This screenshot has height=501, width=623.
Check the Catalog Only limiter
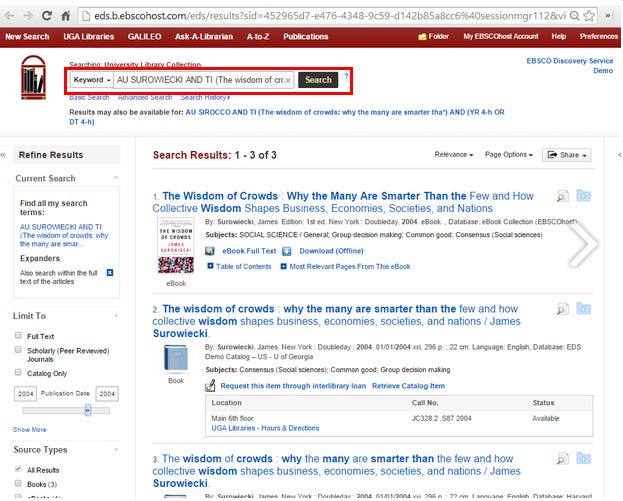(18, 372)
